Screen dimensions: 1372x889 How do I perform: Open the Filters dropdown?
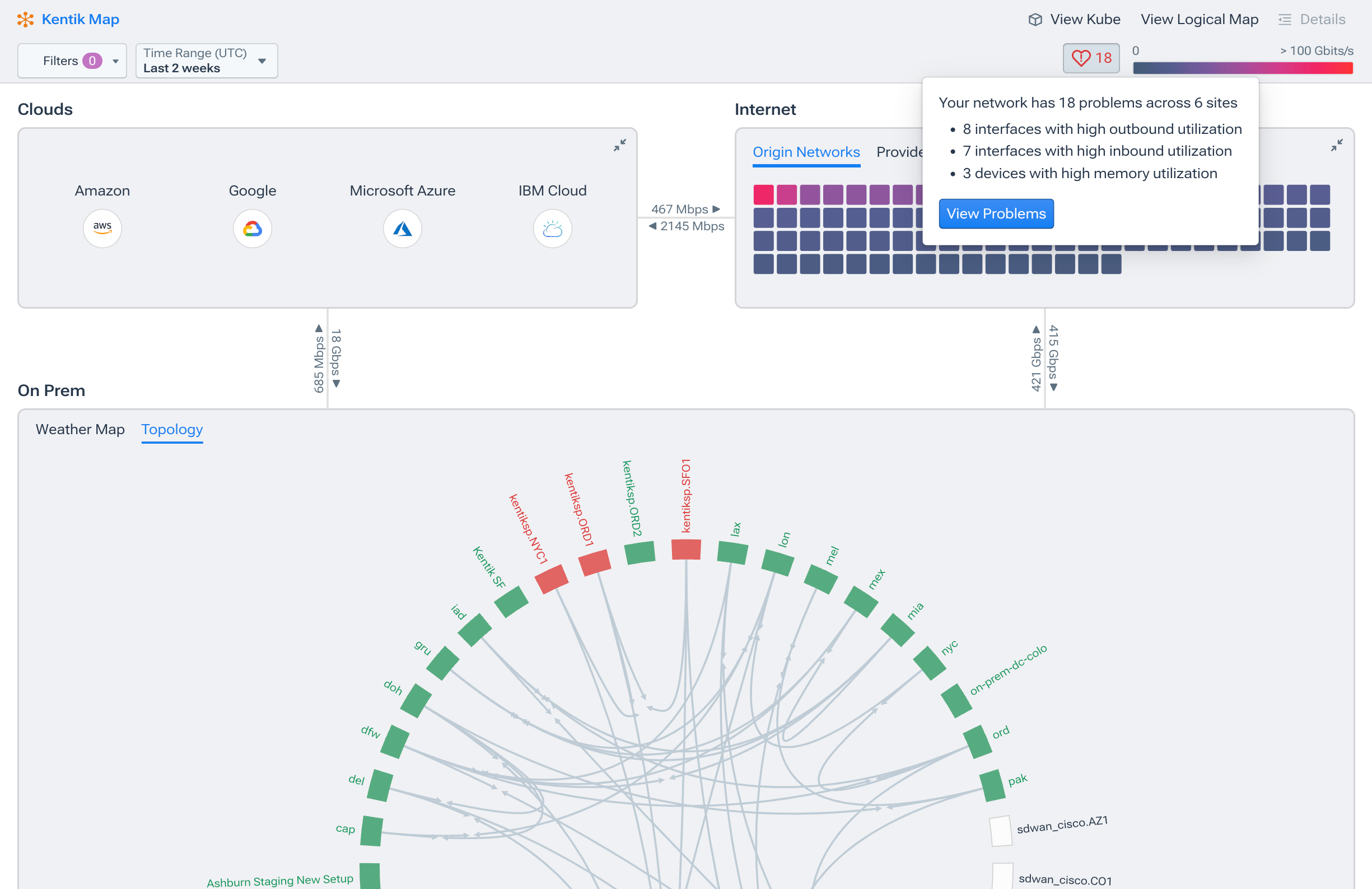72,60
